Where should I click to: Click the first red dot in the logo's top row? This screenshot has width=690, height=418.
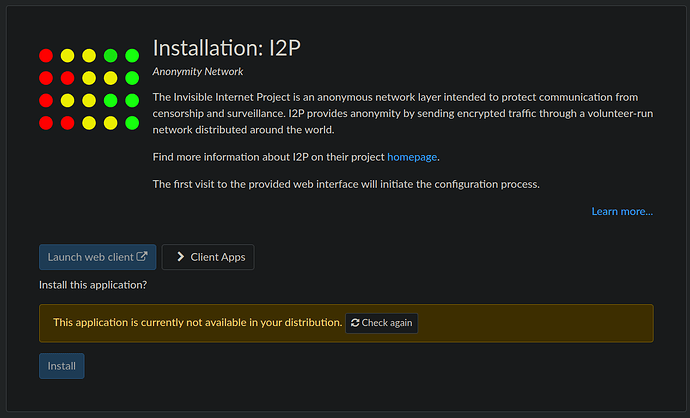click(x=46, y=55)
